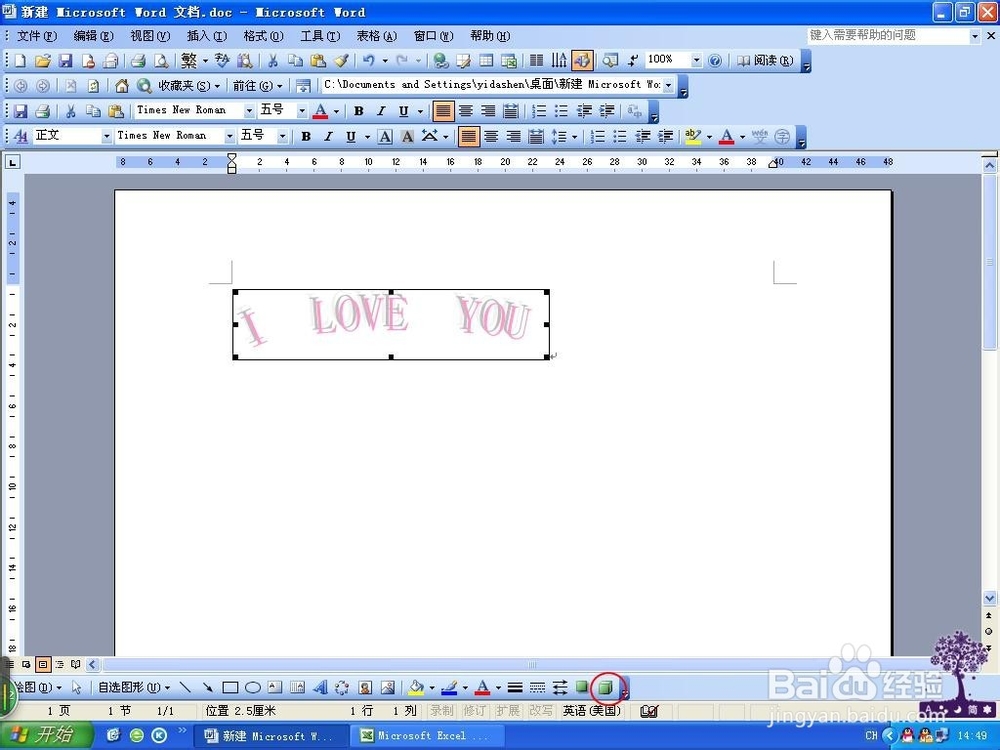This screenshot has width=1000, height=750.
Task: Switch to Outline view button
Action: click(x=59, y=665)
